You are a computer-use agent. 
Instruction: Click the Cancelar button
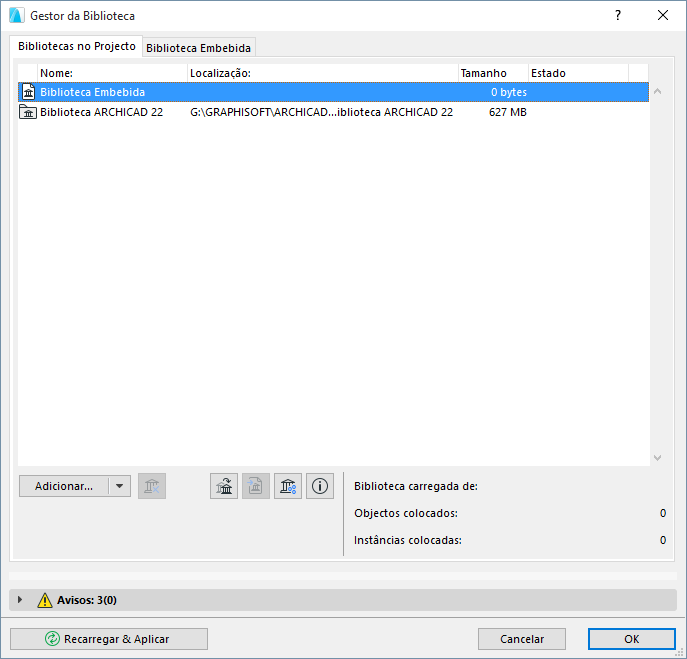(x=522, y=639)
